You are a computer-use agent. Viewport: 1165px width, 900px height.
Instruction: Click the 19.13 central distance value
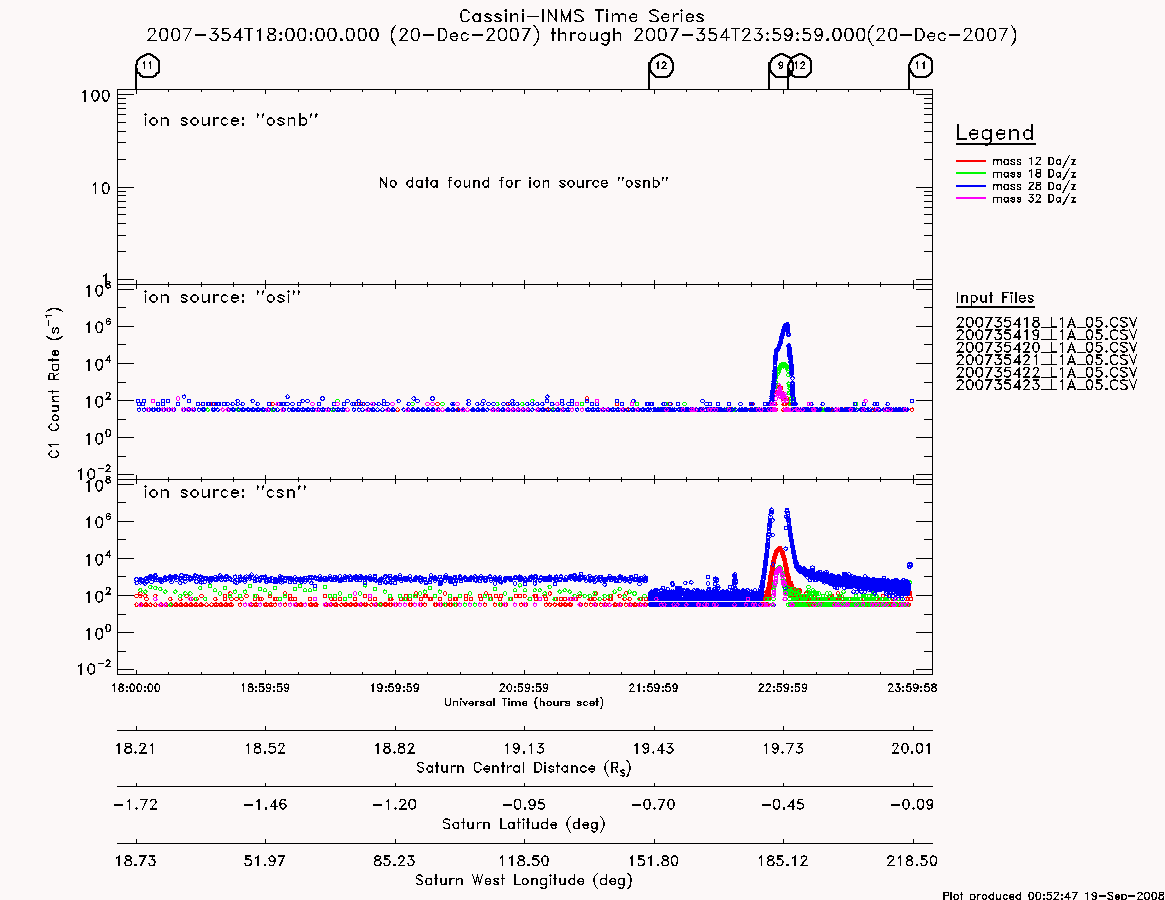[524, 748]
